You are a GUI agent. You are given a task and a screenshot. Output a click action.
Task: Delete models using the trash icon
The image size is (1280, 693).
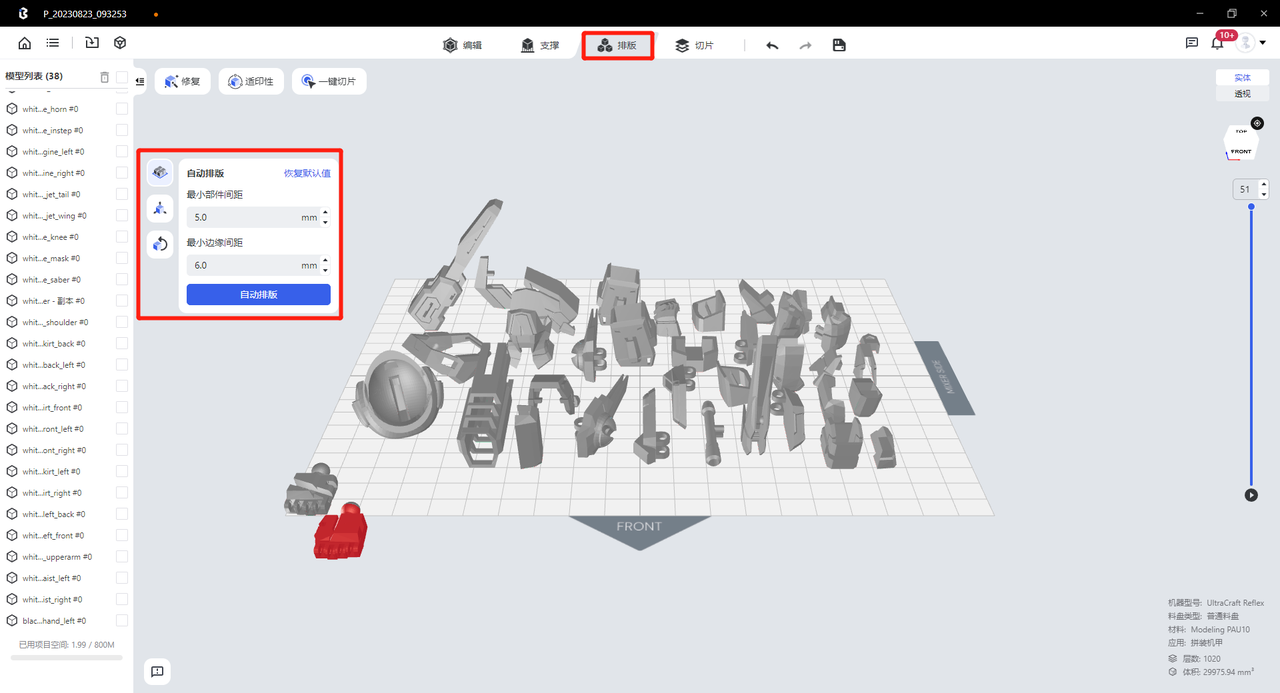105,77
